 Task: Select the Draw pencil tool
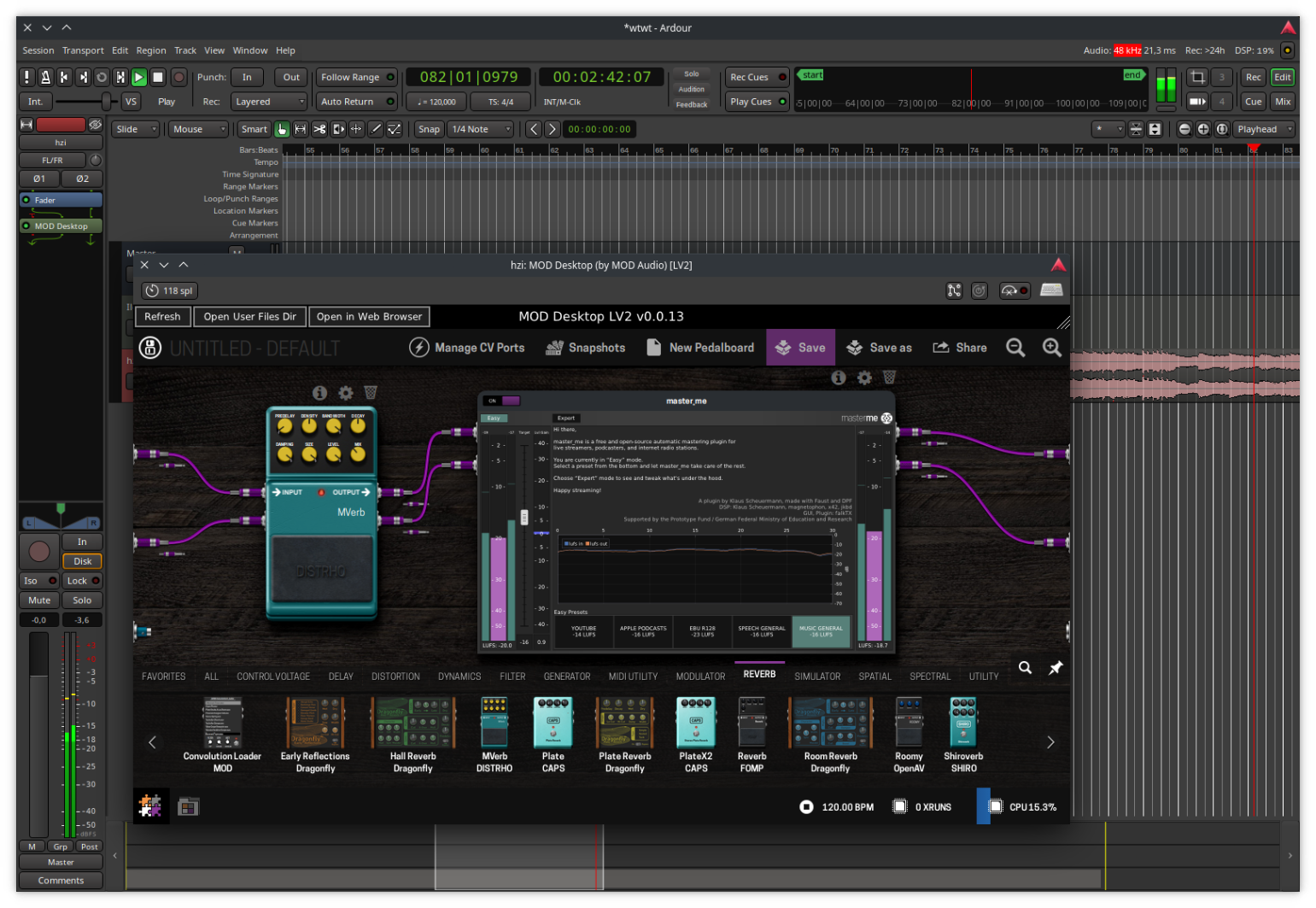(376, 129)
